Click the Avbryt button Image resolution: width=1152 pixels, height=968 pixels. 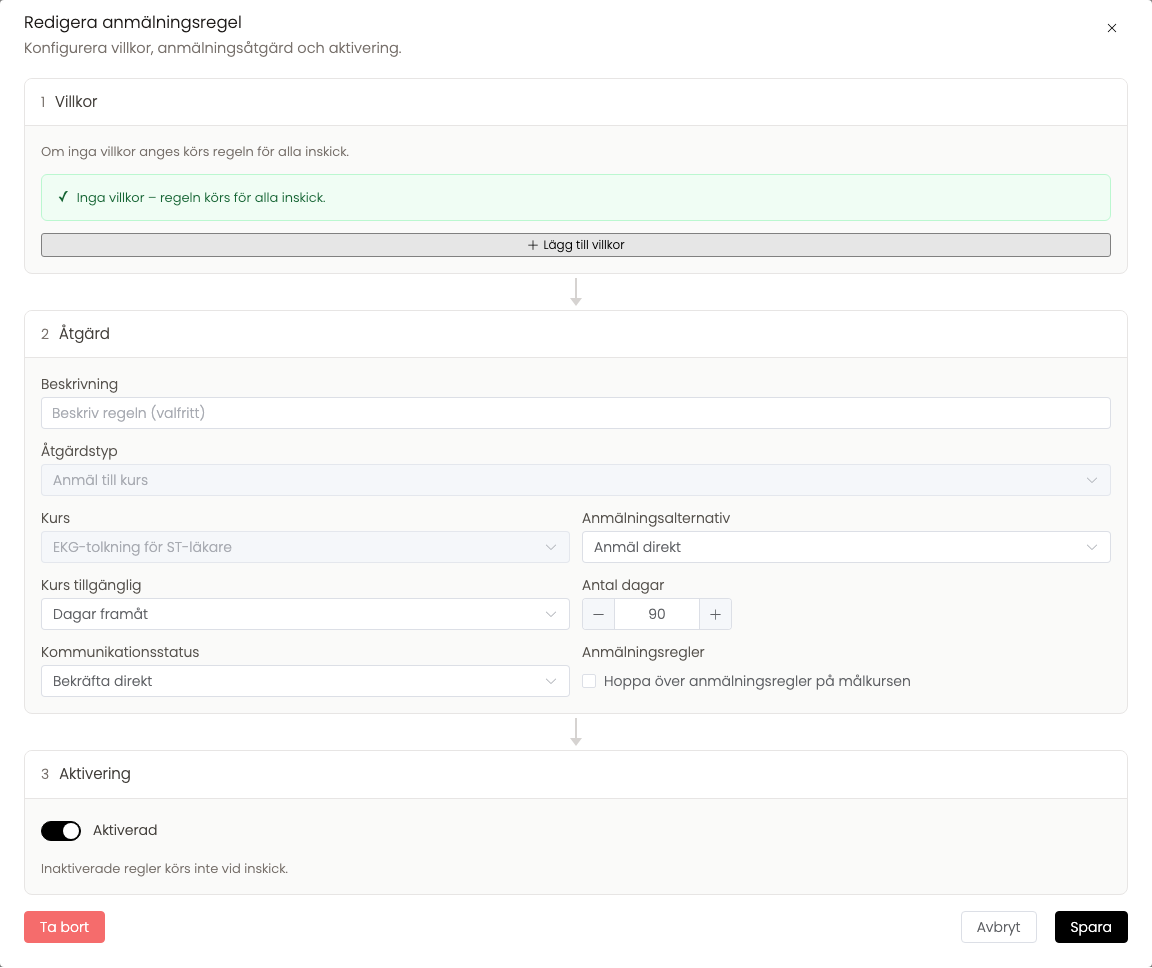[998, 927]
